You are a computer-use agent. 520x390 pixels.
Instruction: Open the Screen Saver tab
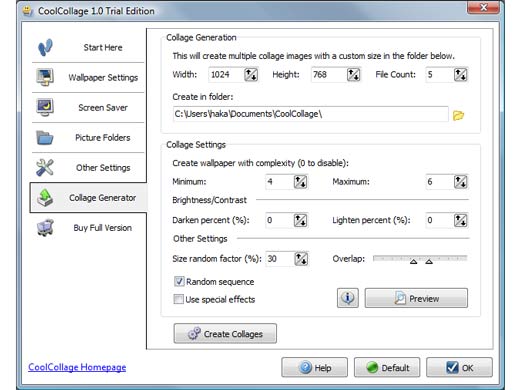pos(88,107)
